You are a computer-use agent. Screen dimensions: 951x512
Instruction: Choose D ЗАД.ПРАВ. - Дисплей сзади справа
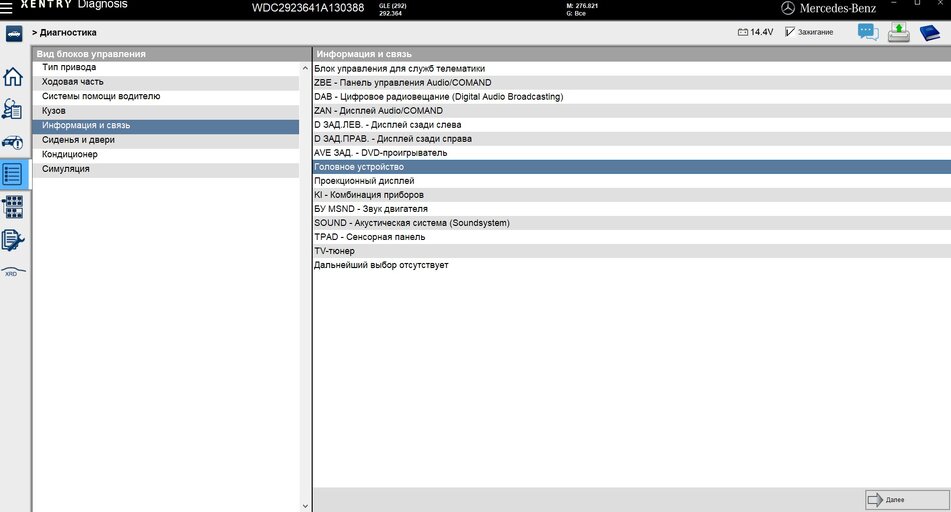[632, 138]
